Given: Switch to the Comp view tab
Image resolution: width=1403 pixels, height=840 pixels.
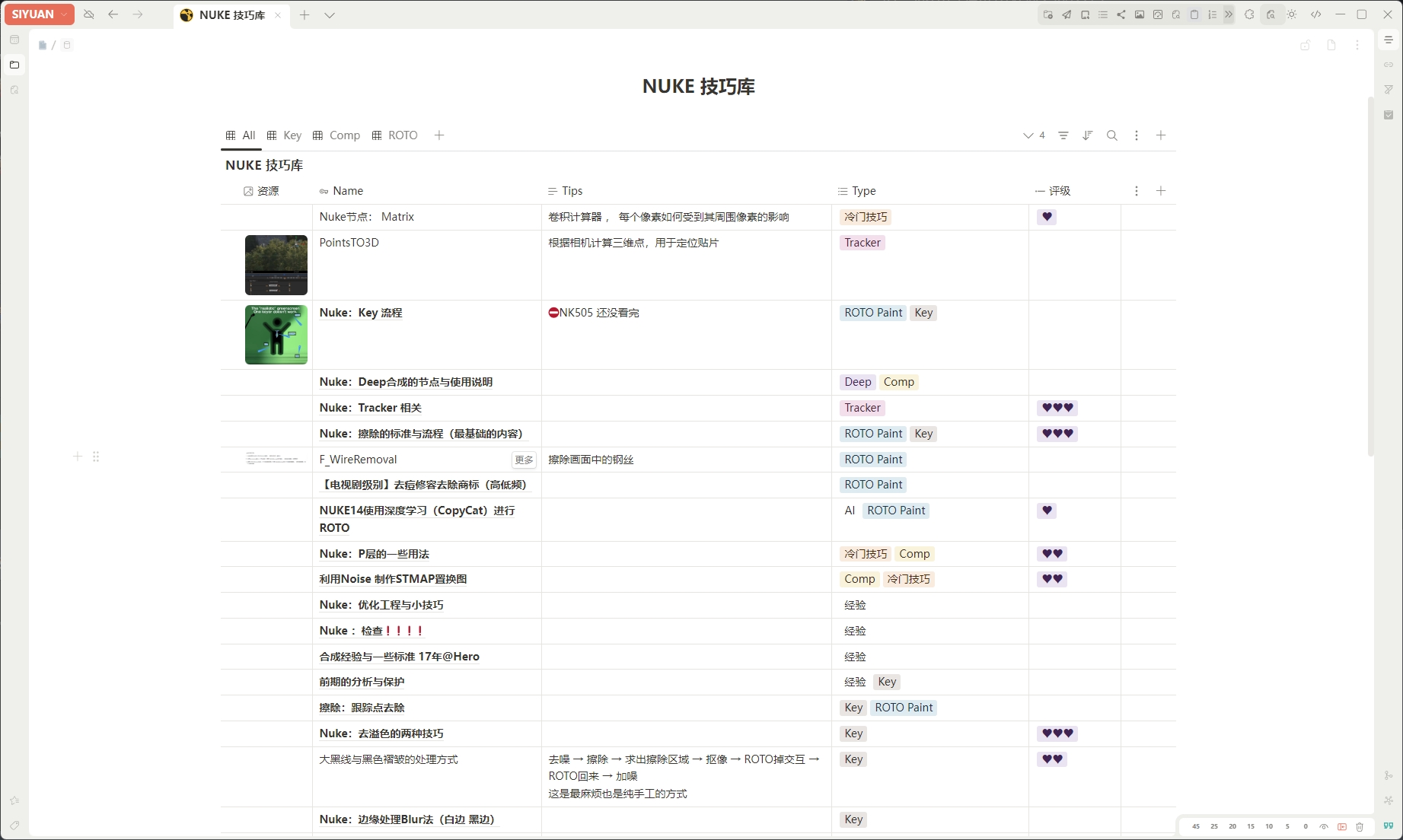Looking at the screenshot, I should 336,135.
